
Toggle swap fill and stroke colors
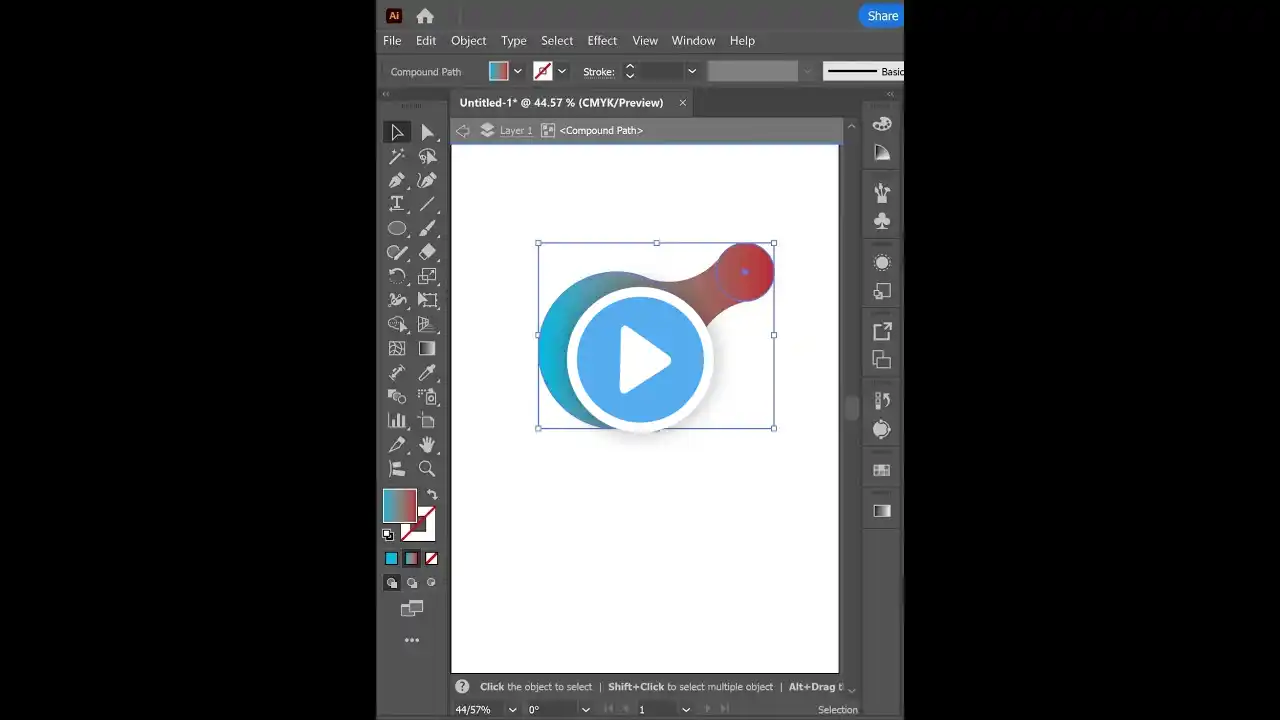[x=431, y=492]
